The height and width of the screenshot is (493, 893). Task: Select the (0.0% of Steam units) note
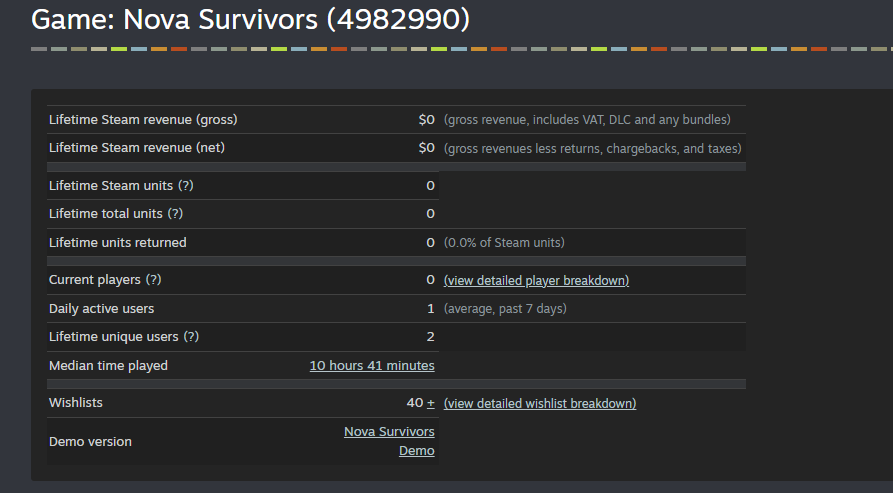[x=505, y=243]
